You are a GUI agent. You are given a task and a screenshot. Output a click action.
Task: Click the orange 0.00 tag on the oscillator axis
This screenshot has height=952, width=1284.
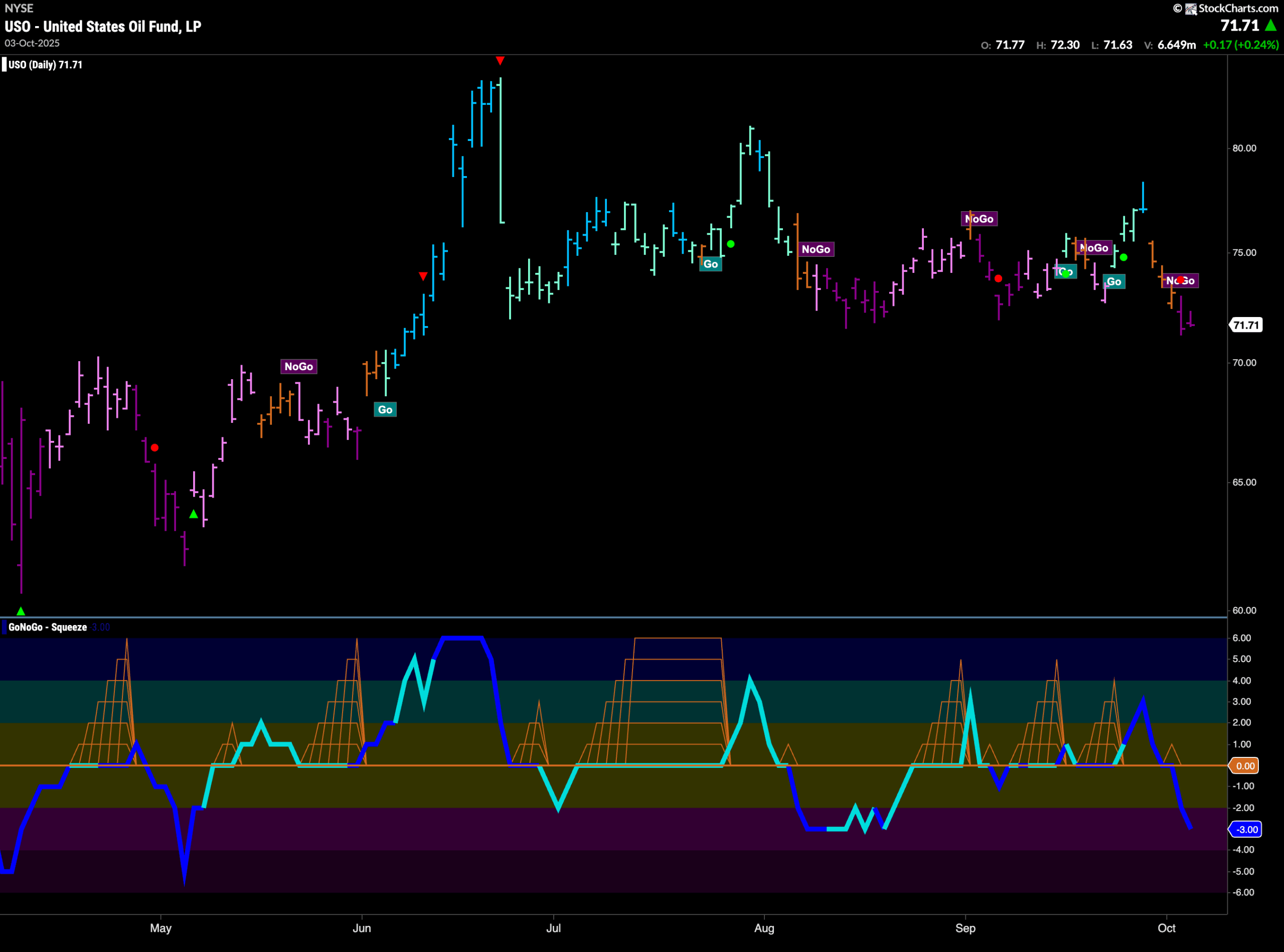coord(1245,766)
